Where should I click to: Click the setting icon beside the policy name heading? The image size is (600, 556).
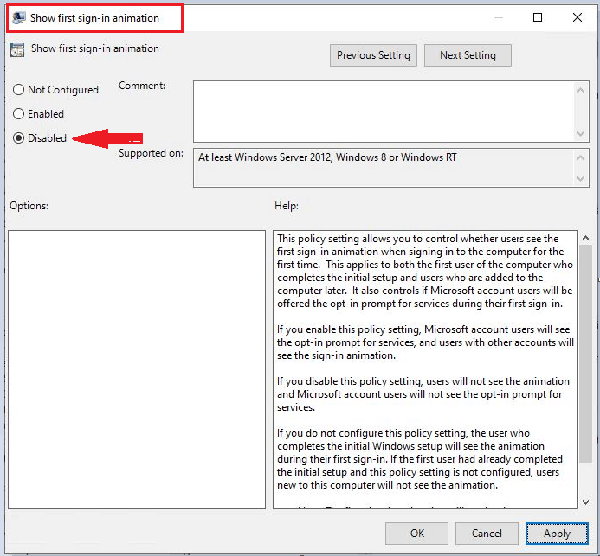[x=17, y=49]
